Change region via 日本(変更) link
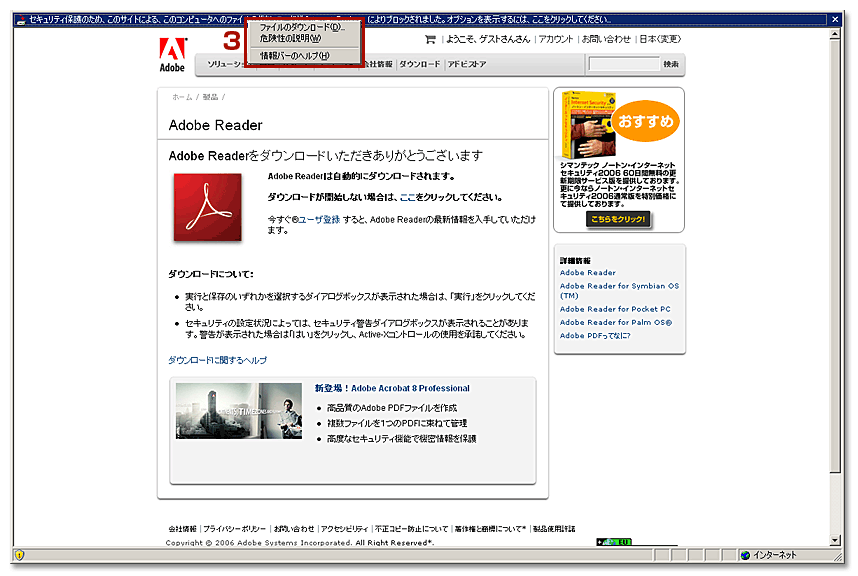858x576 pixels. coord(660,39)
